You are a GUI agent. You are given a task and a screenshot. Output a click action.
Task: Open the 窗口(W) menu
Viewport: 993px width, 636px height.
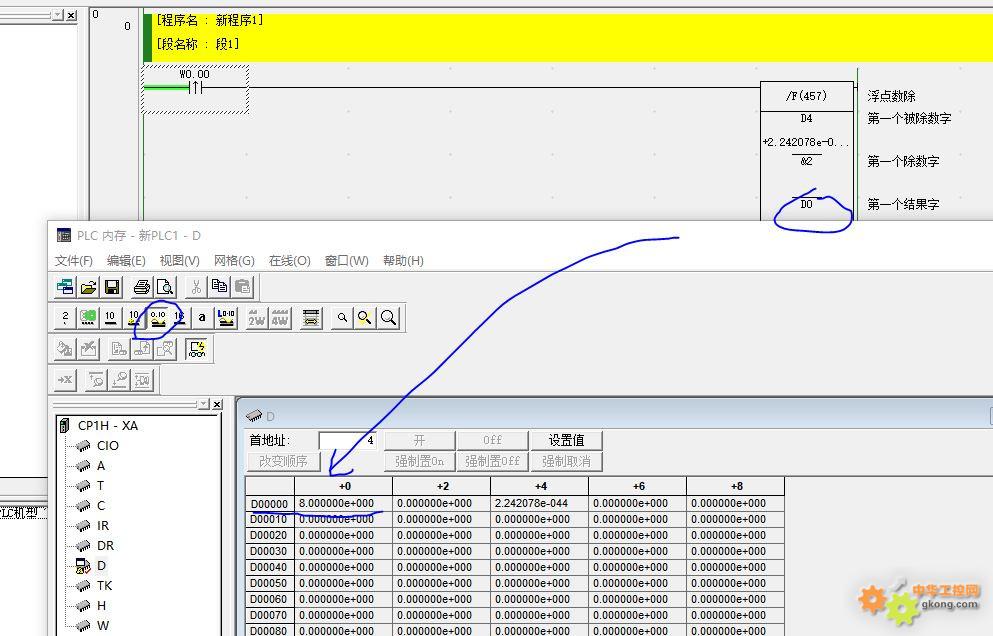tap(346, 260)
